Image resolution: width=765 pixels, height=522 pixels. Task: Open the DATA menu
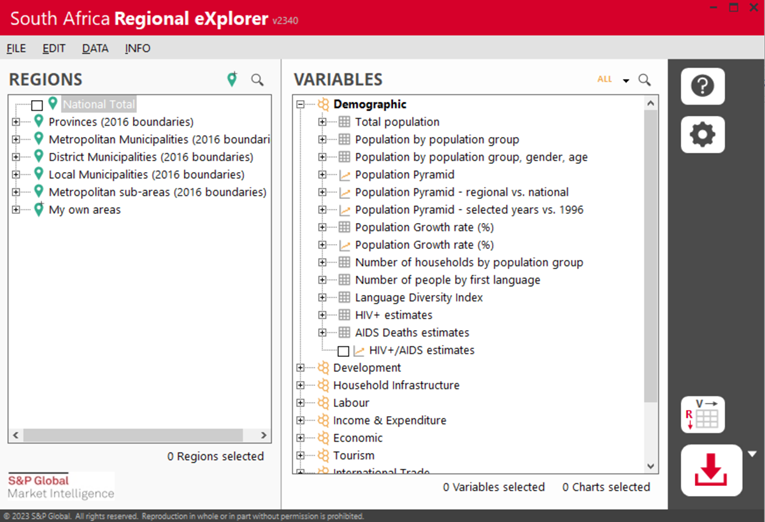[x=95, y=48]
